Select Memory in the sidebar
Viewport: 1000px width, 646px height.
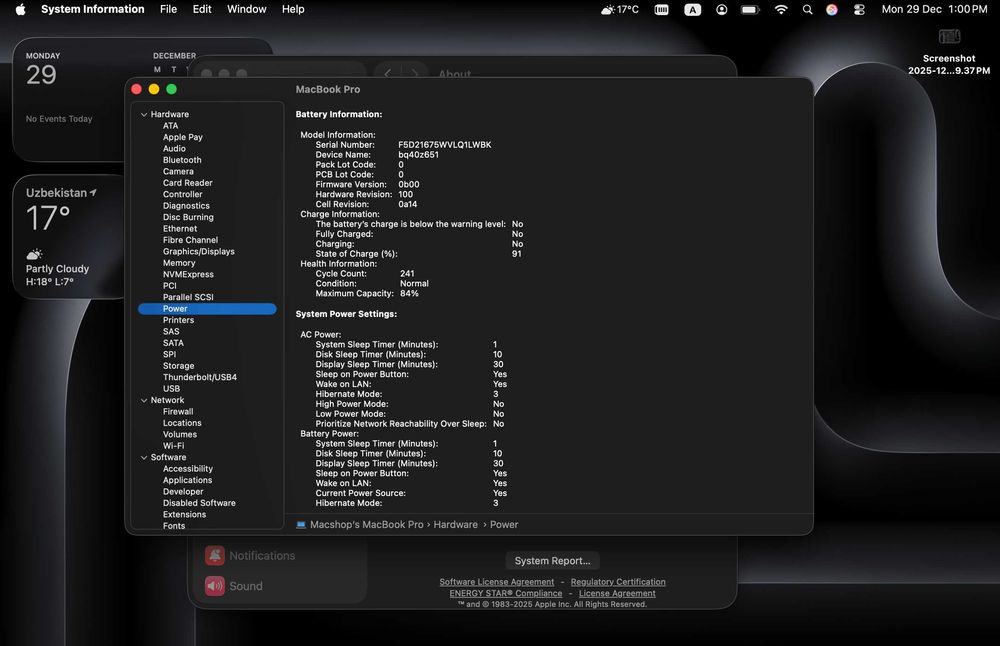coord(179,263)
